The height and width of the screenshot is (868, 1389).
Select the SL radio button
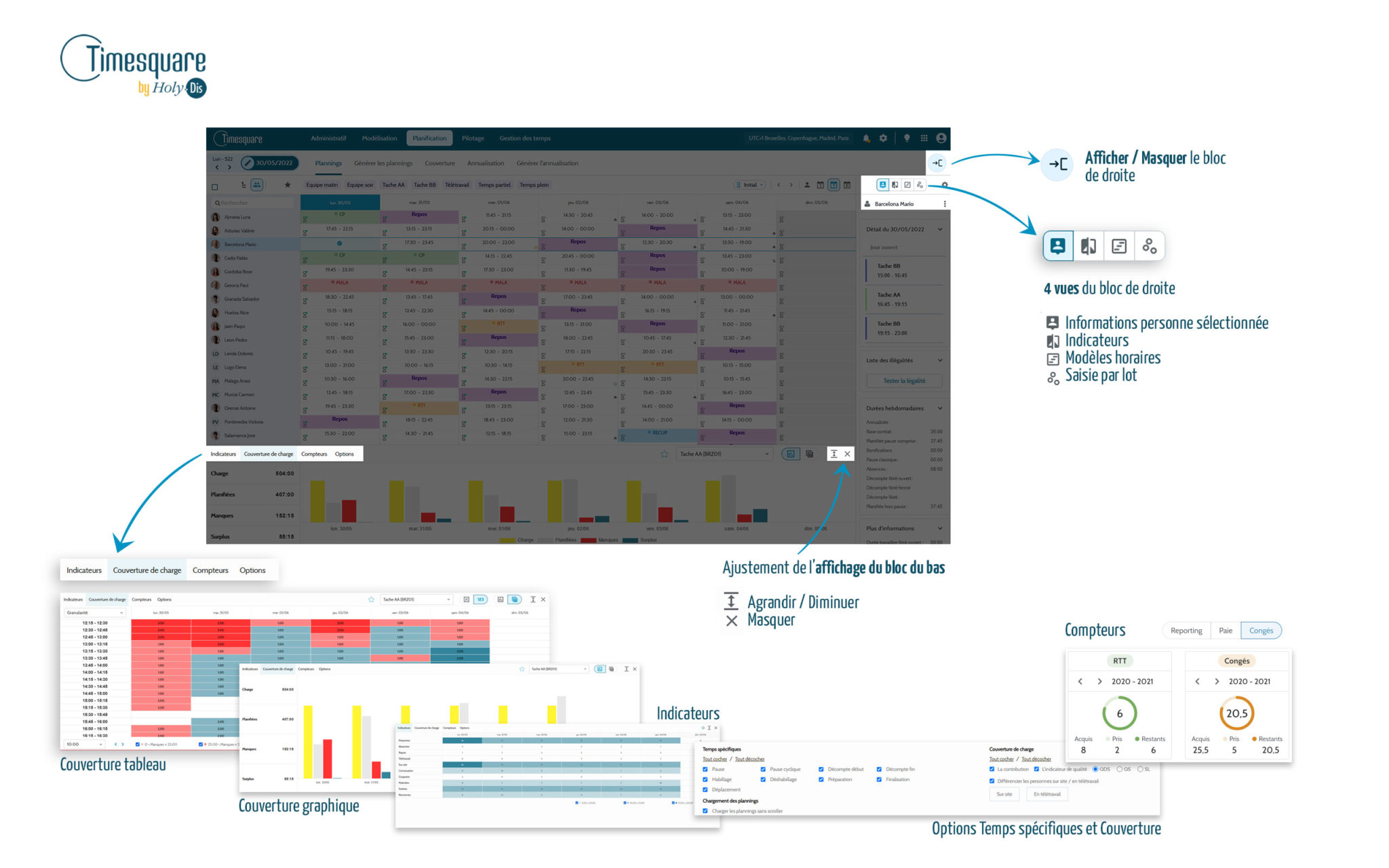[1140, 769]
